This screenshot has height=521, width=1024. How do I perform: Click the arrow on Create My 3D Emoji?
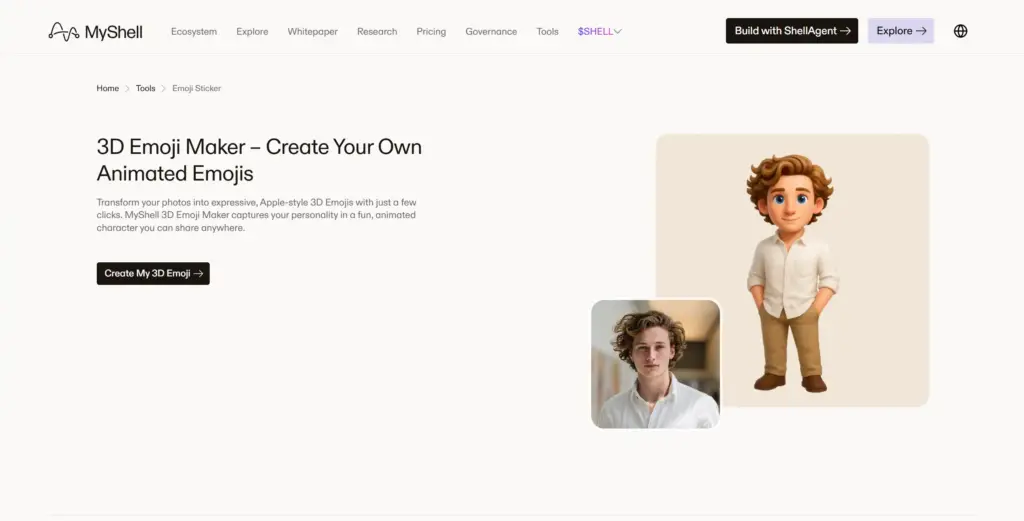tap(199, 274)
